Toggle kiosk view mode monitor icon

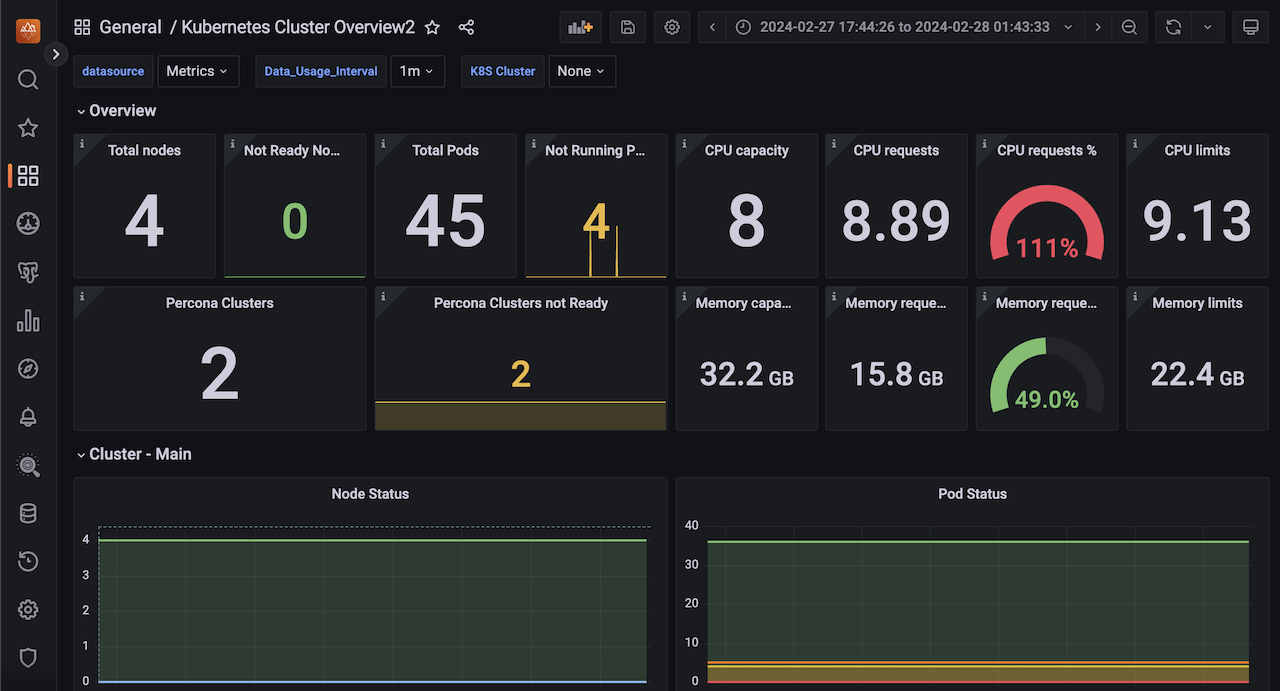pyautogui.click(x=1250, y=27)
